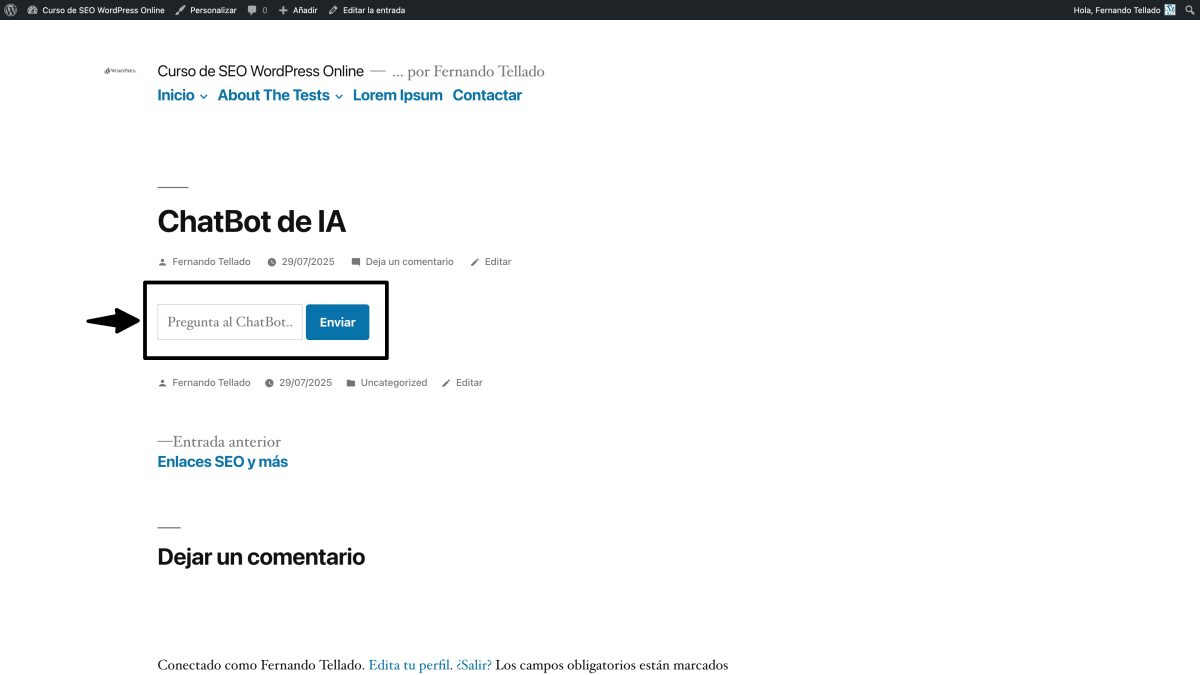Click the ¿Salir? logout link

[x=473, y=664]
